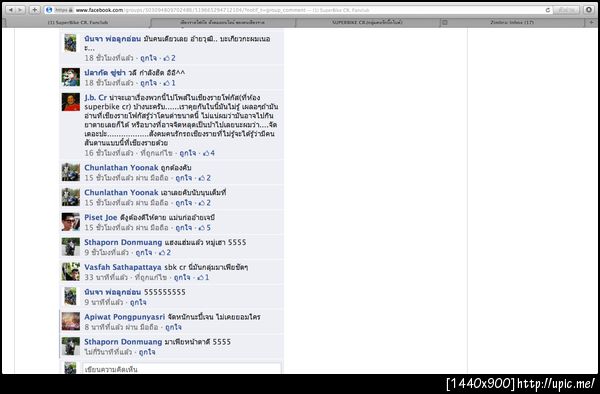The height and width of the screenshot is (394, 600).
Task: View the 2 likes thumb on Sthaporn's 9-hour comment
Action: point(165,252)
